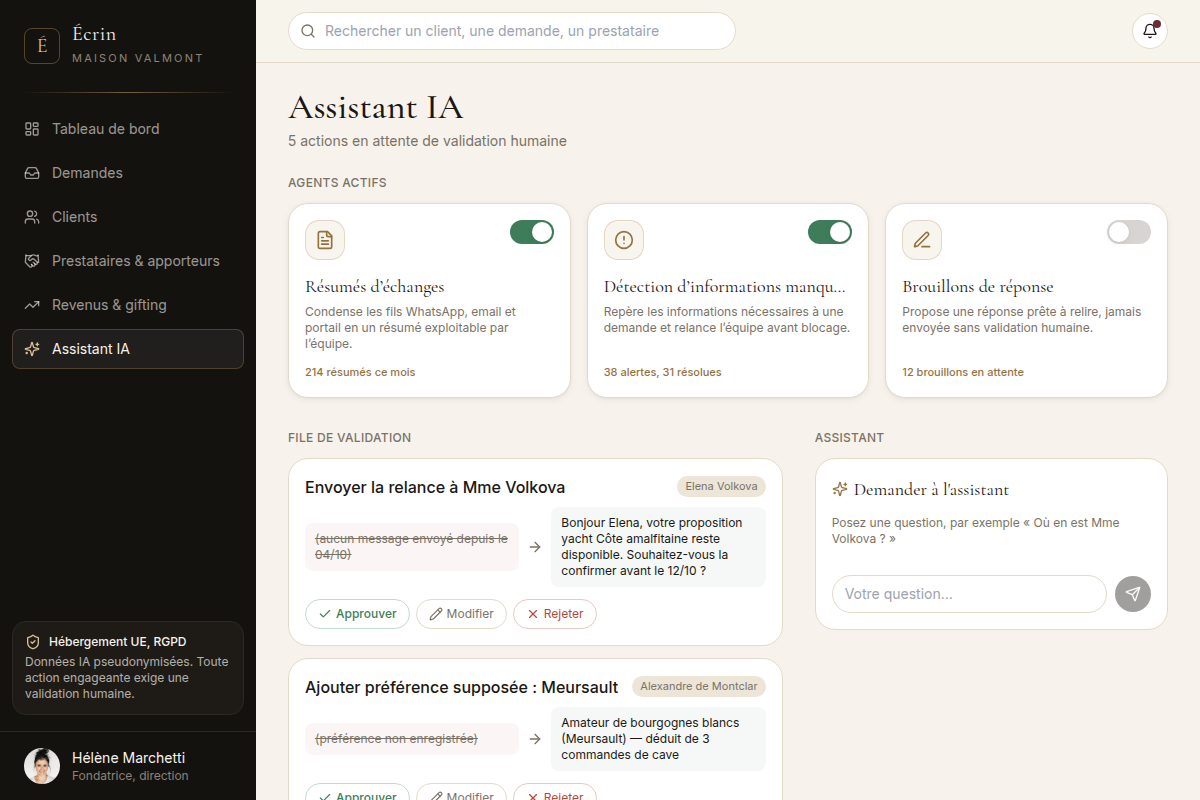Click the 'Amateur de bourgognes blancs' proposal text
Viewport: 1200px width, 800px height.
pyautogui.click(x=658, y=739)
